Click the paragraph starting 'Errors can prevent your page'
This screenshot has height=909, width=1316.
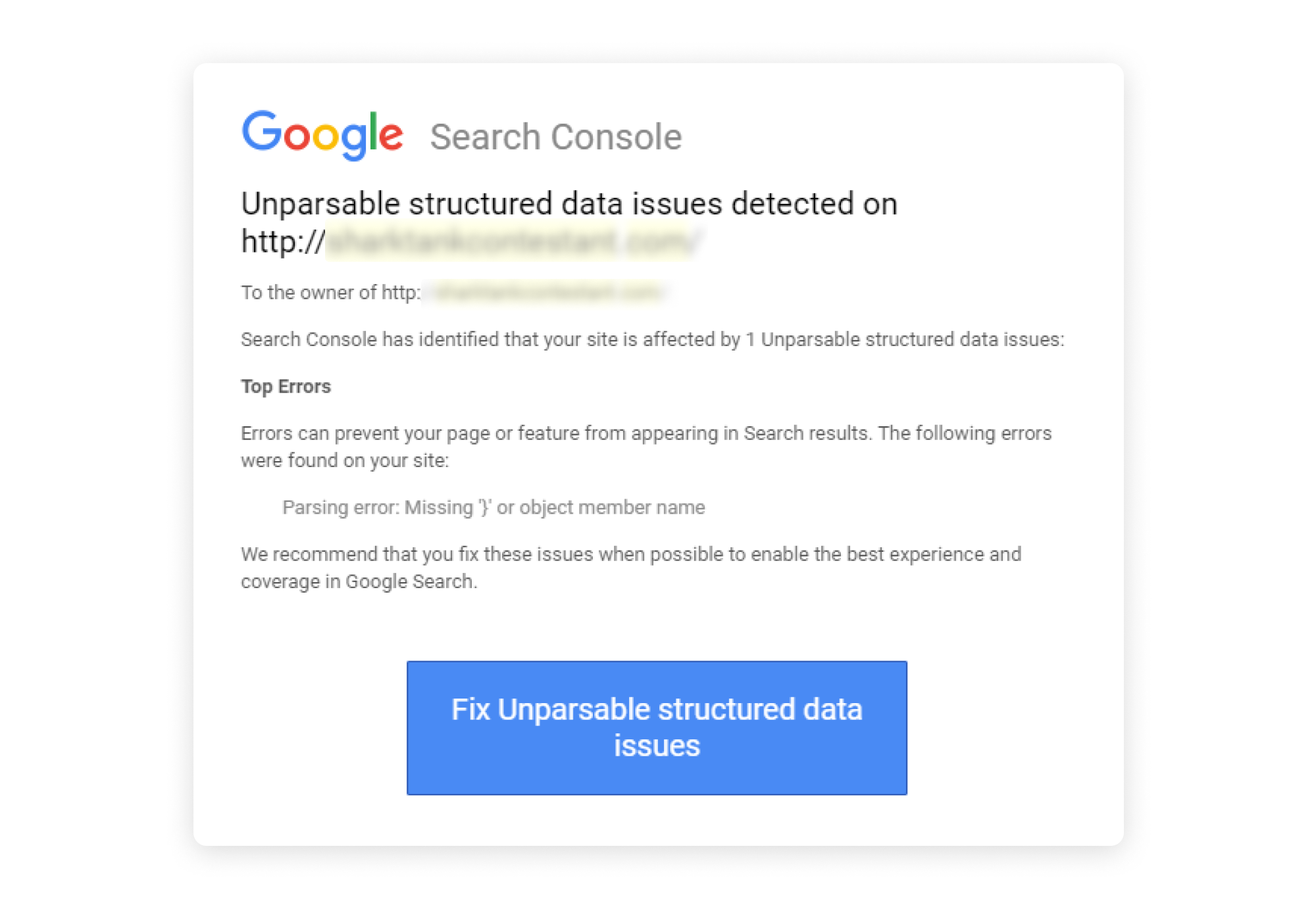(x=646, y=447)
